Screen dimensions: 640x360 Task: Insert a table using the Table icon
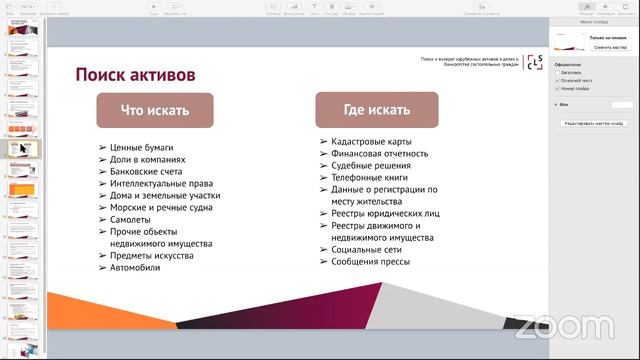tap(273, 7)
